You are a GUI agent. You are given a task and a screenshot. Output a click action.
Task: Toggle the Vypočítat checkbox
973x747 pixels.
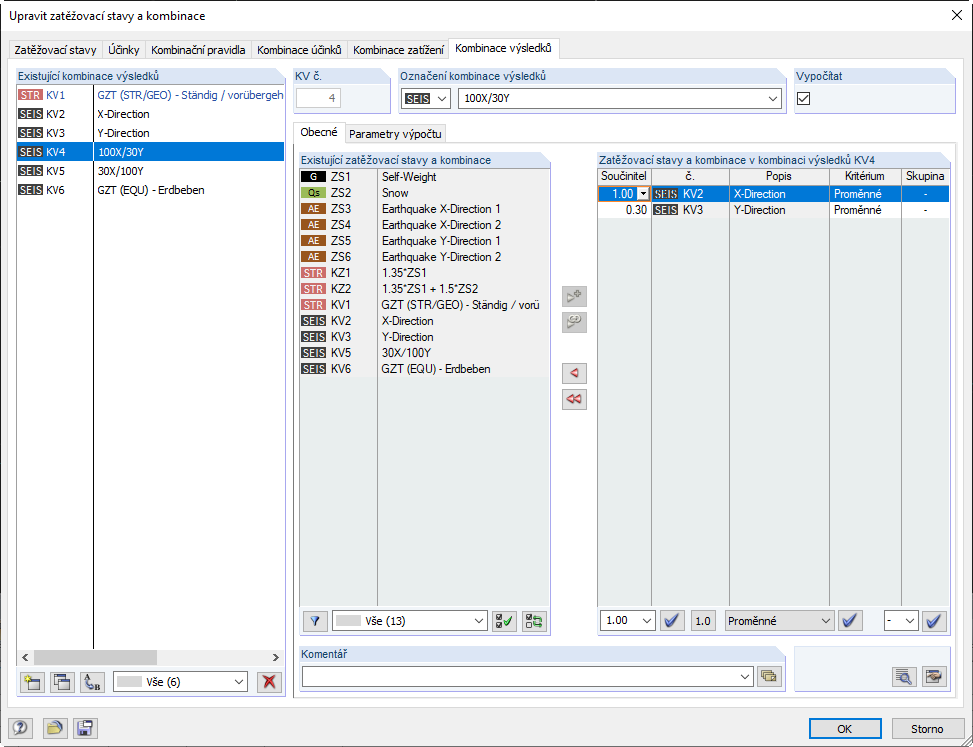(804, 99)
